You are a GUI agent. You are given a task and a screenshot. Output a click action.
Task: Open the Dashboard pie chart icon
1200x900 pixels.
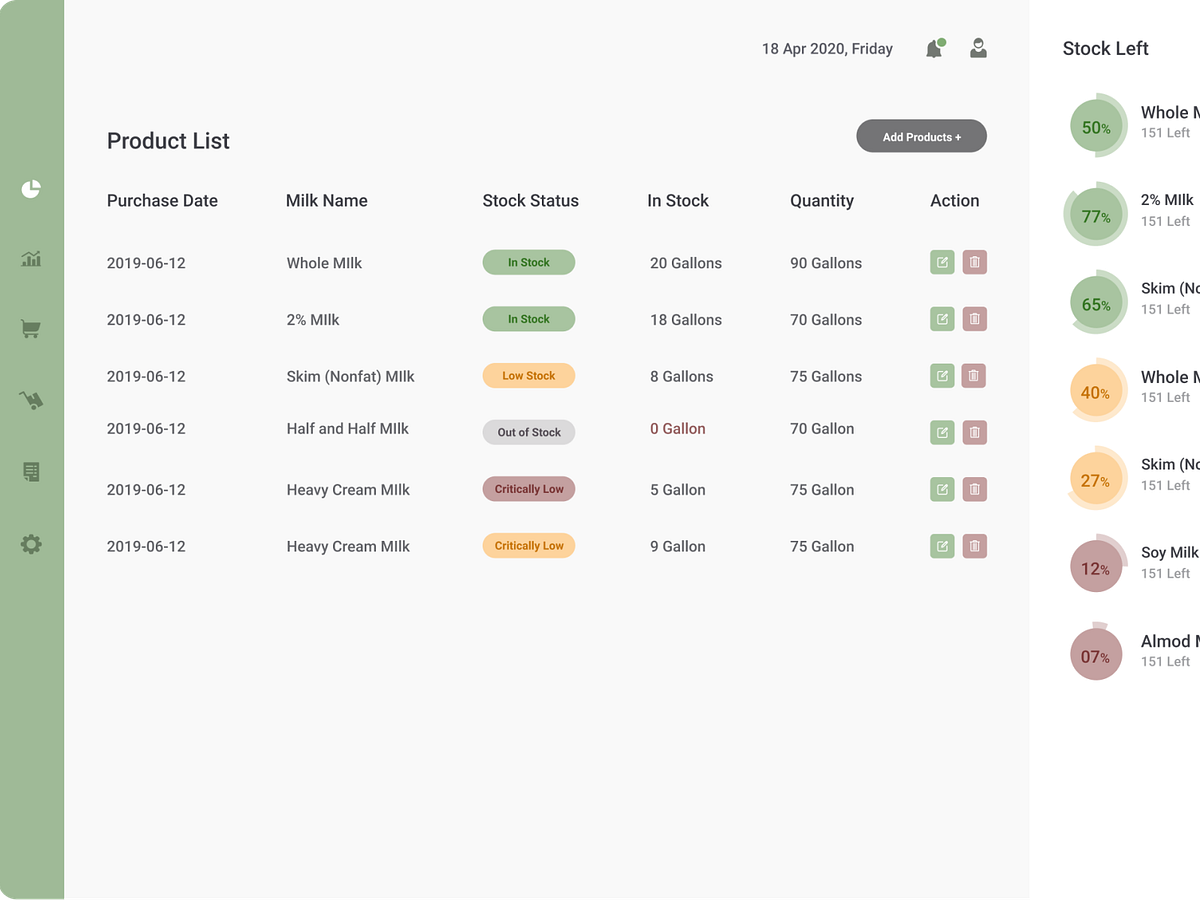point(31,188)
